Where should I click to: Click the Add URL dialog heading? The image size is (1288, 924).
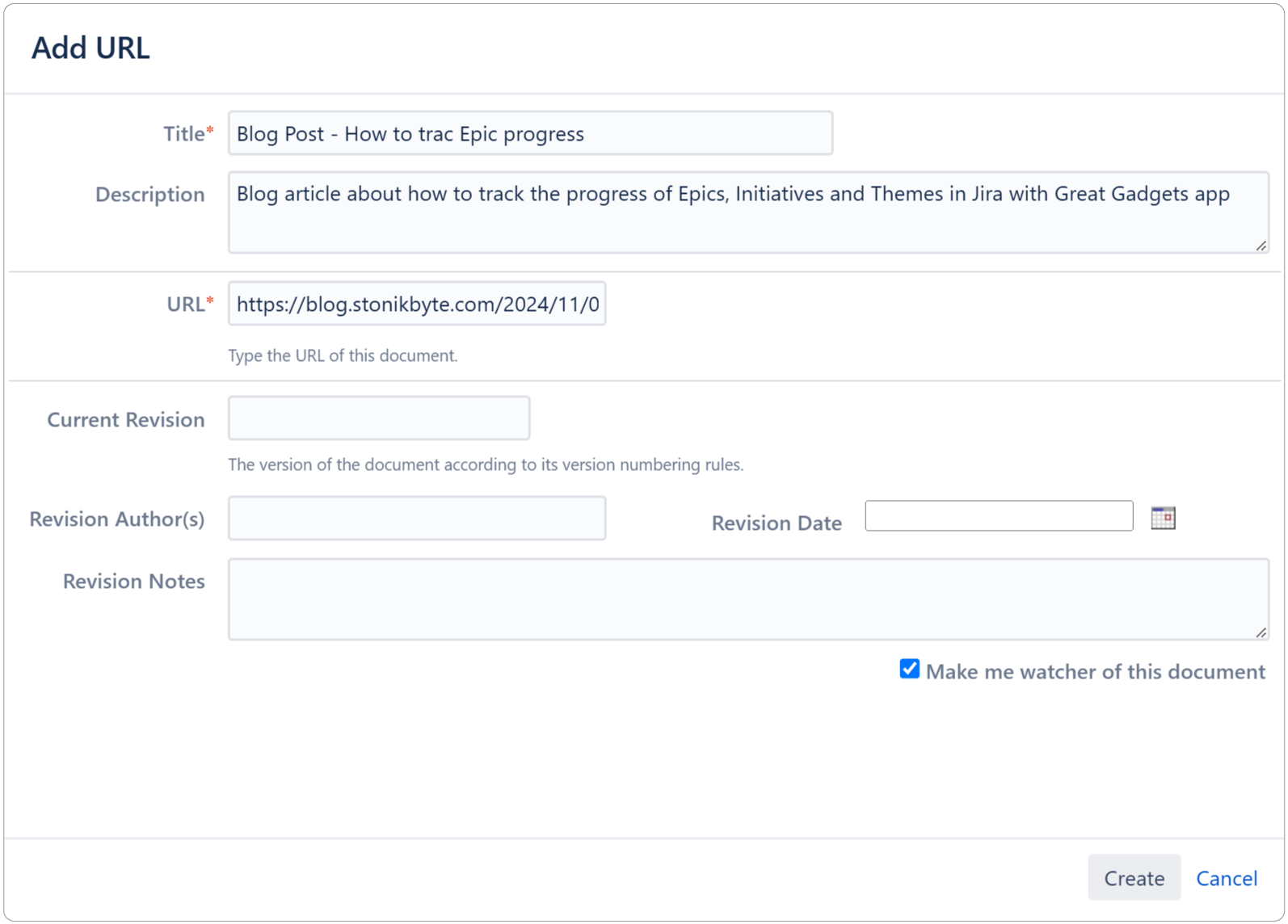point(90,48)
